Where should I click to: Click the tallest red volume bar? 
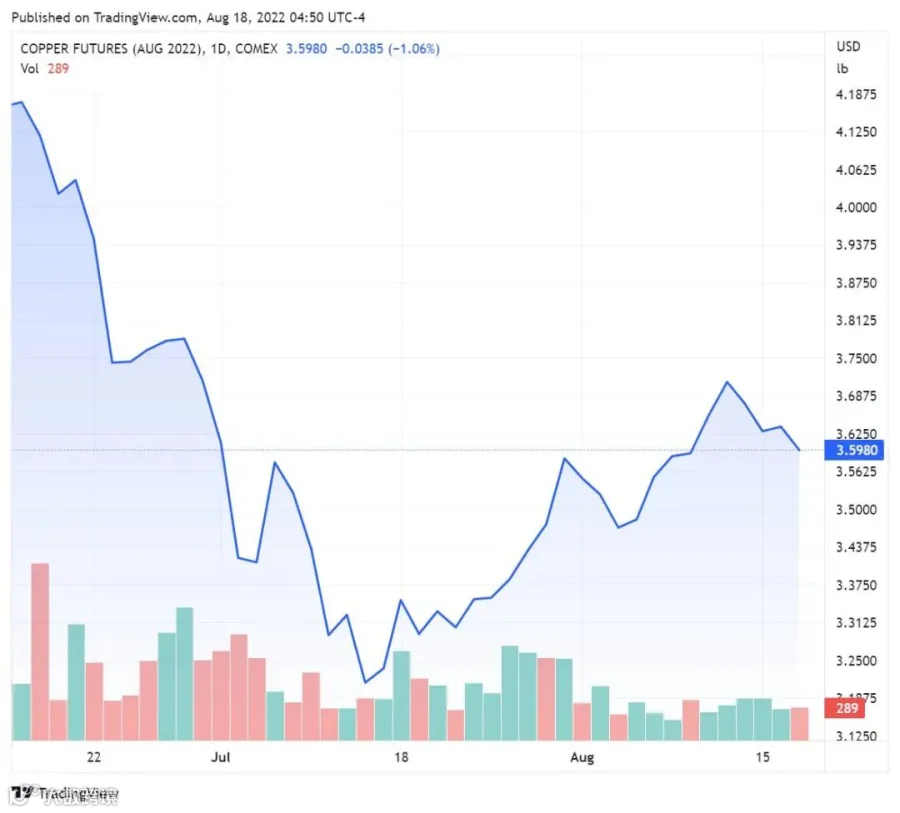tap(40, 652)
